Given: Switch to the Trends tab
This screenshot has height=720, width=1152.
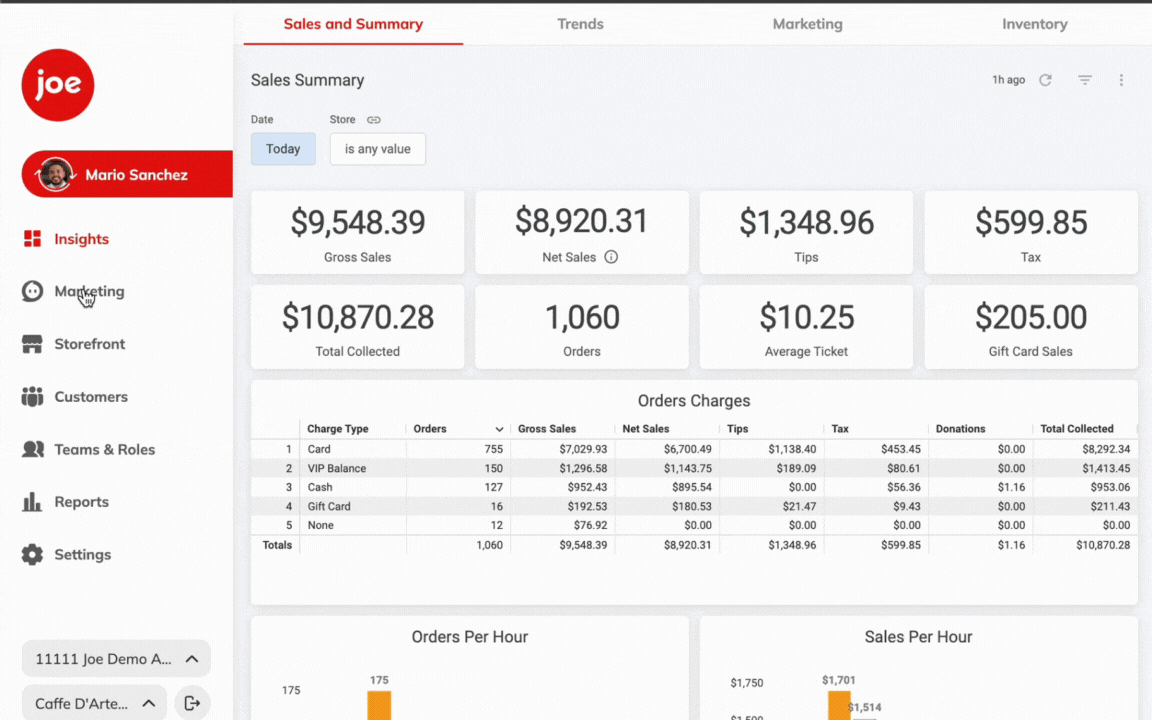Looking at the screenshot, I should 580,24.
